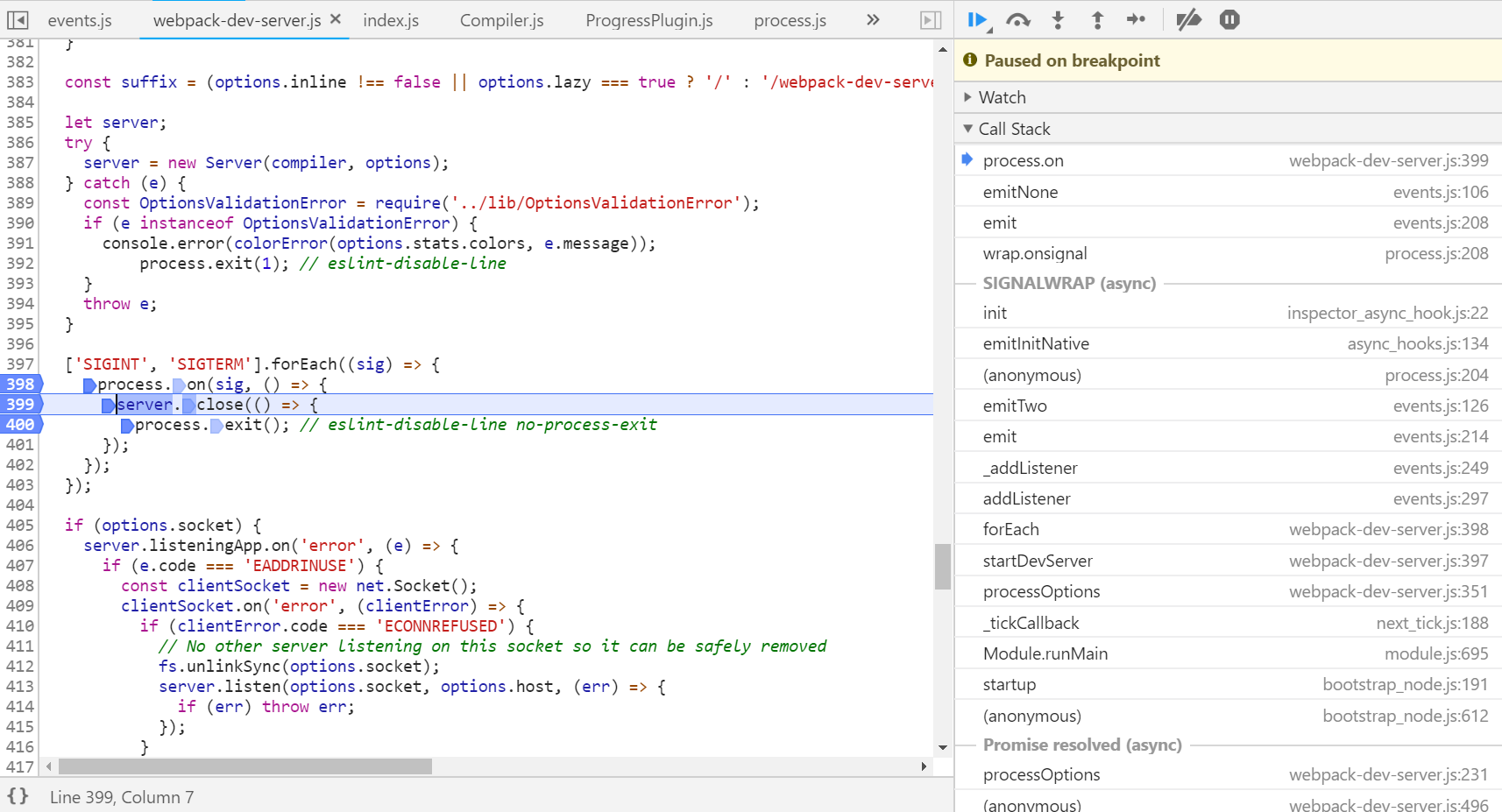Image resolution: width=1502 pixels, height=812 pixels.
Task: Open webpack-dev-server.js:399 source link
Action: coord(1388,160)
